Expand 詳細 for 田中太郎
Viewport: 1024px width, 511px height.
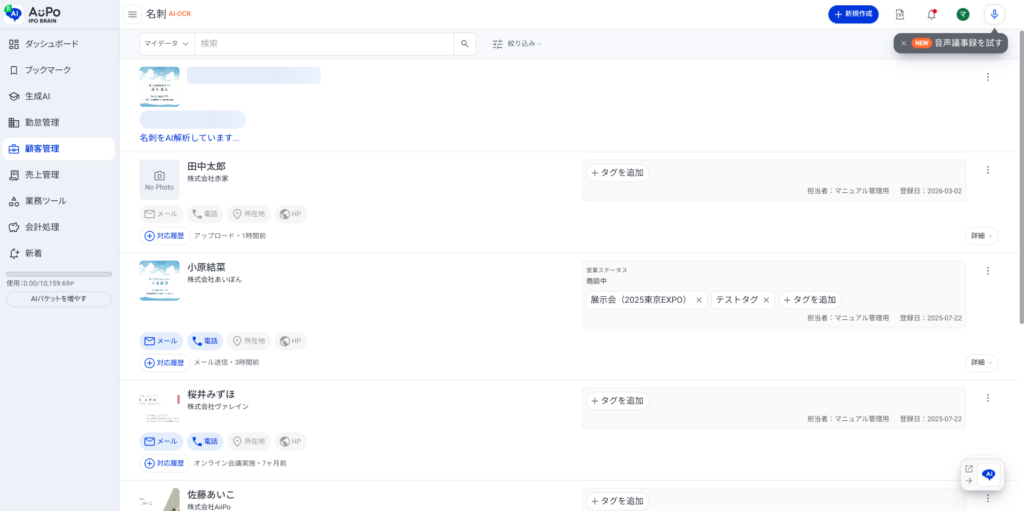coord(981,236)
